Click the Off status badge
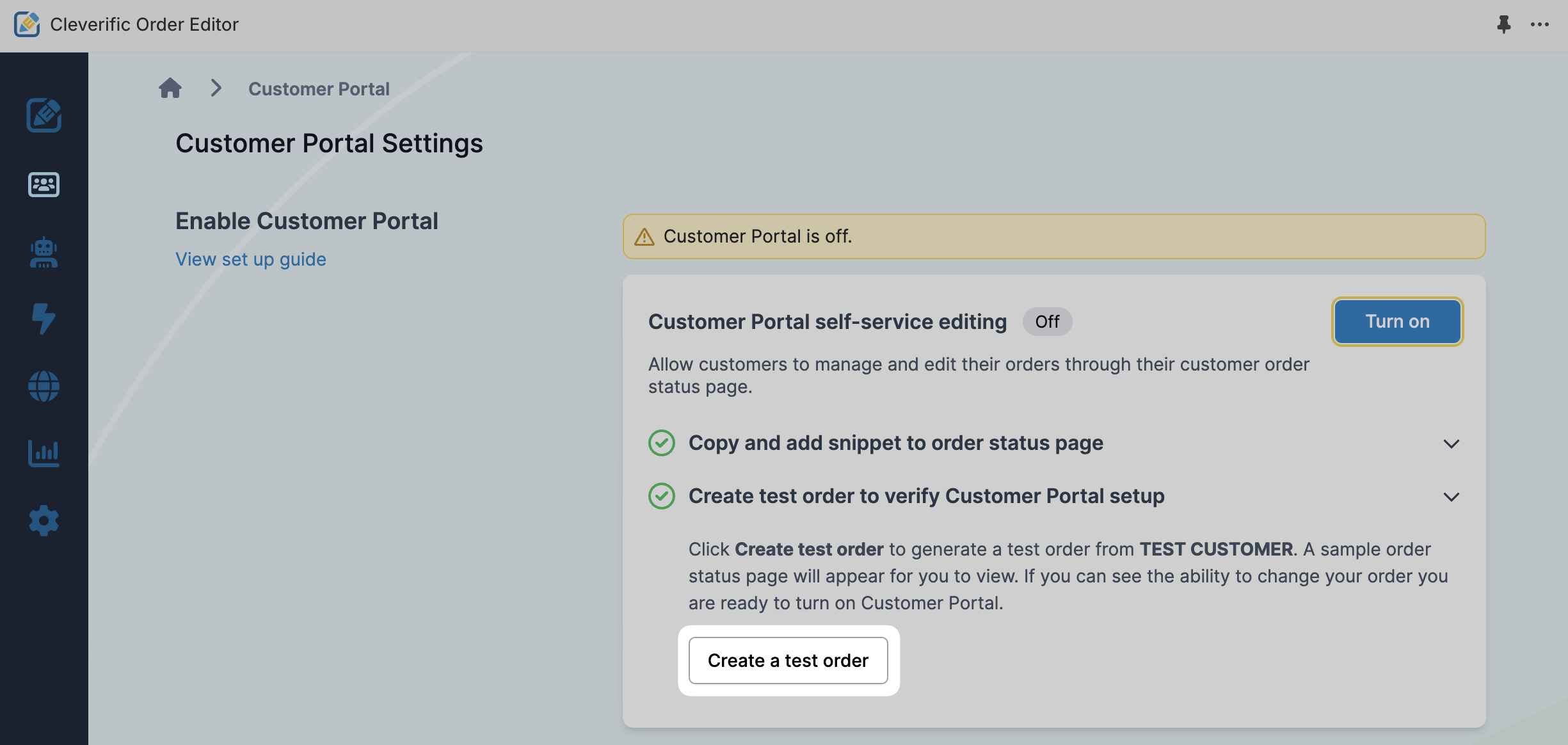 (x=1048, y=321)
